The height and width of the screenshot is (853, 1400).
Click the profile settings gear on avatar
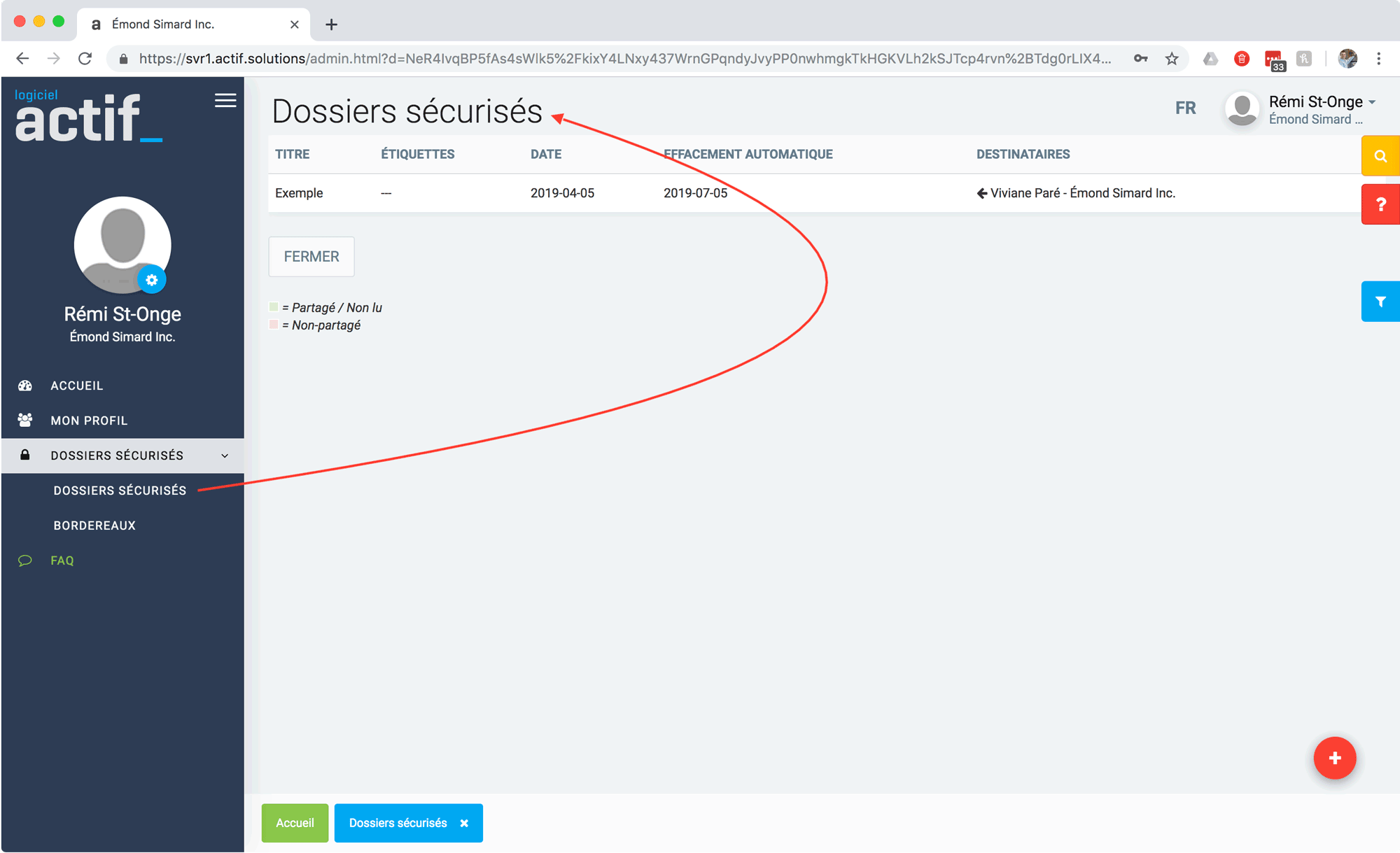pyautogui.click(x=152, y=280)
